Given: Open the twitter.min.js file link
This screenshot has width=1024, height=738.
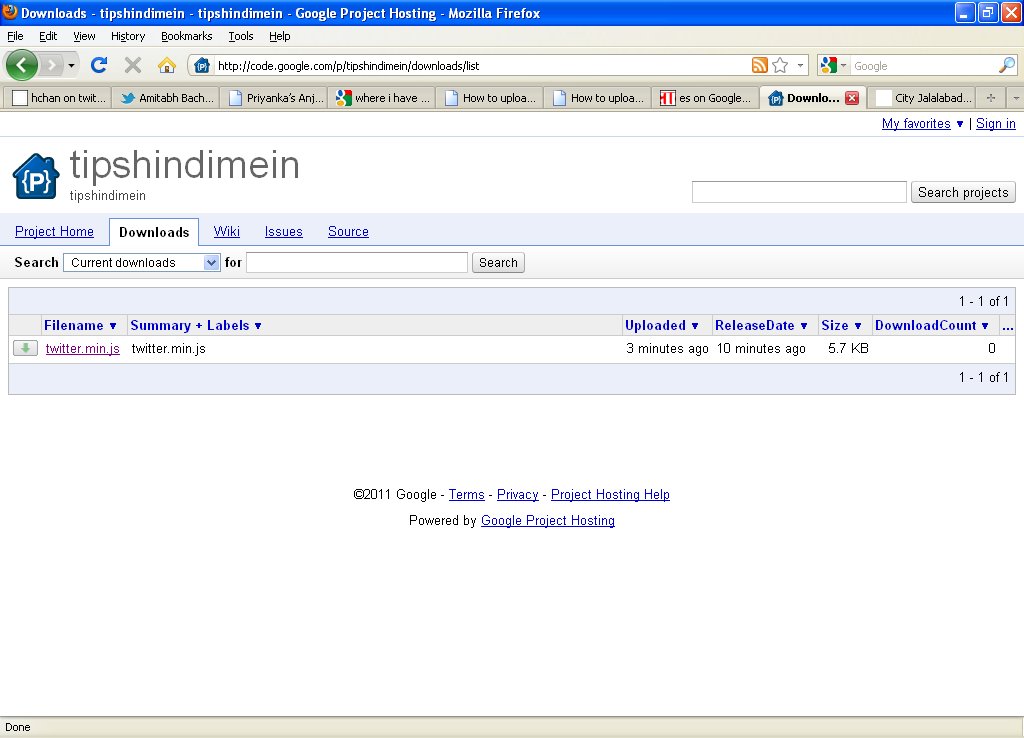Looking at the screenshot, I should coord(82,348).
